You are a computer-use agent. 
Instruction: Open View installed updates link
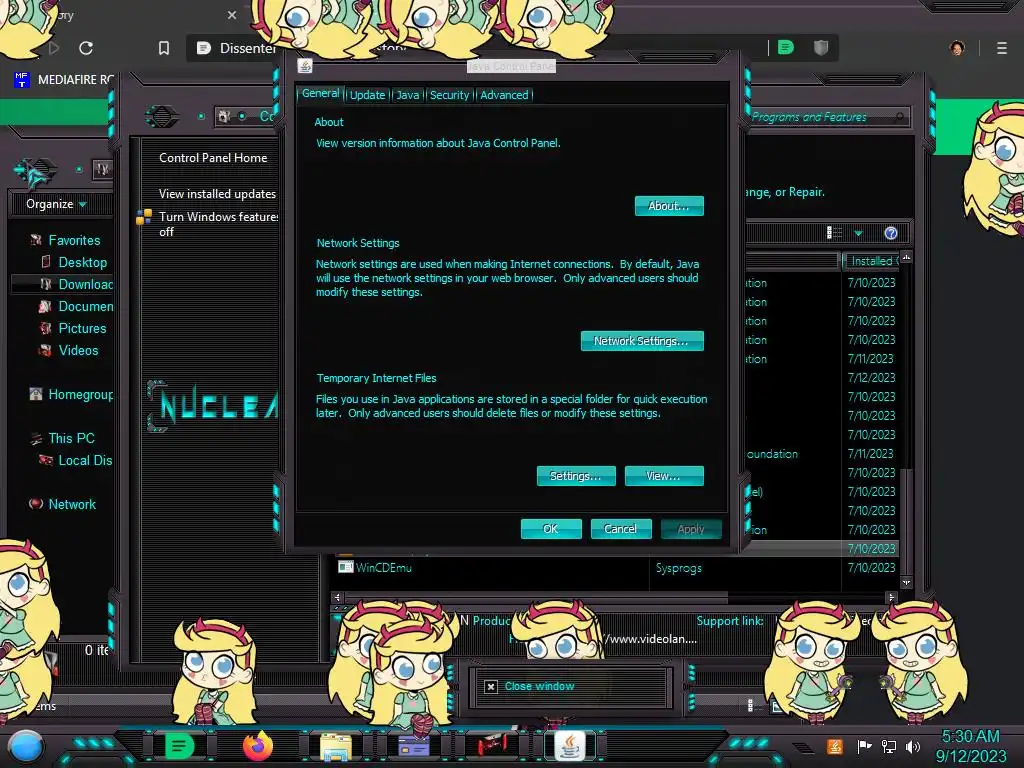point(217,194)
